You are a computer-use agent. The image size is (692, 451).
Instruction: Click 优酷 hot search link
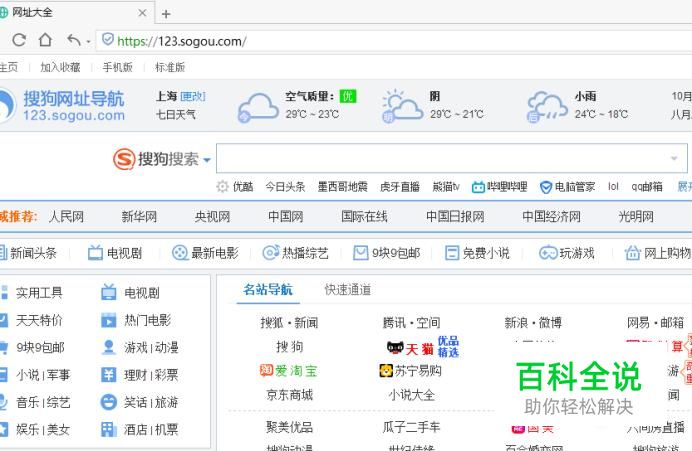(243, 187)
